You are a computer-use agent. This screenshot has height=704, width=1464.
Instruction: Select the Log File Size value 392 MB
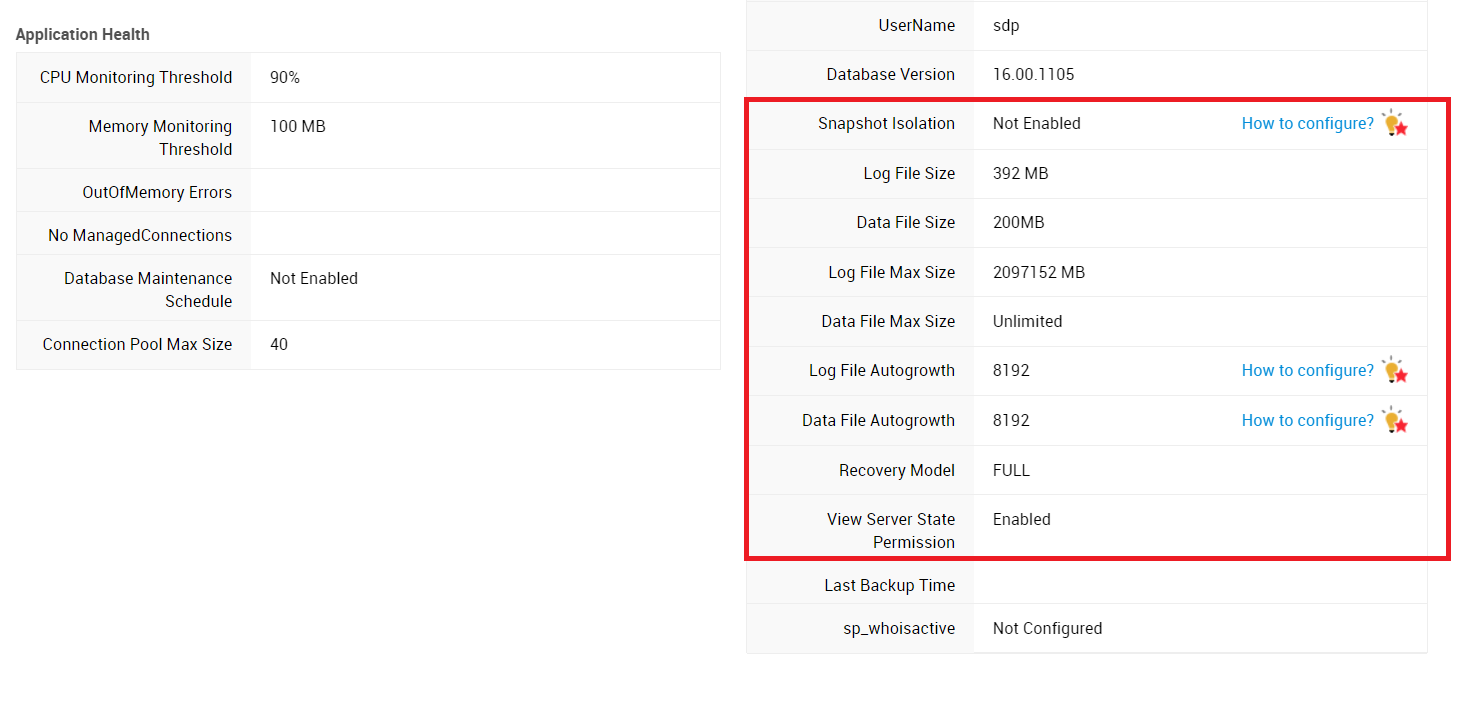1020,174
